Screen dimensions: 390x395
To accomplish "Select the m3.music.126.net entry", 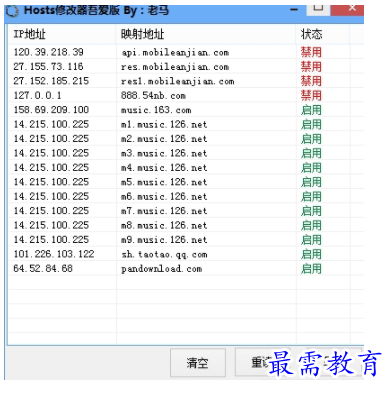I will (x=164, y=153).
